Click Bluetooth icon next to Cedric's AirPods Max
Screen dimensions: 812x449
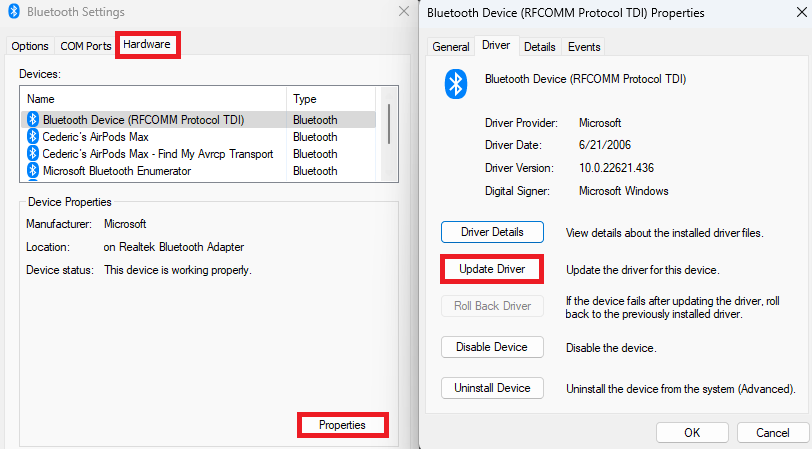click(x=33, y=137)
